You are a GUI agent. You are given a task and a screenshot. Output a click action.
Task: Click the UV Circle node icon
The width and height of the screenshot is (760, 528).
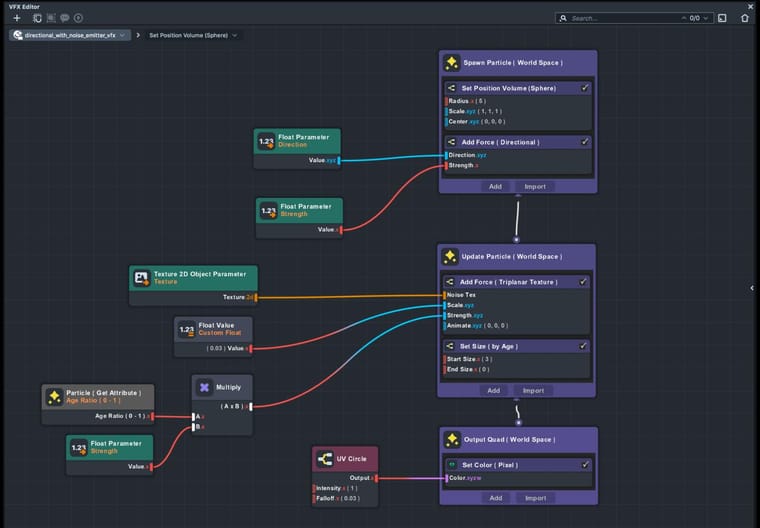(325, 459)
